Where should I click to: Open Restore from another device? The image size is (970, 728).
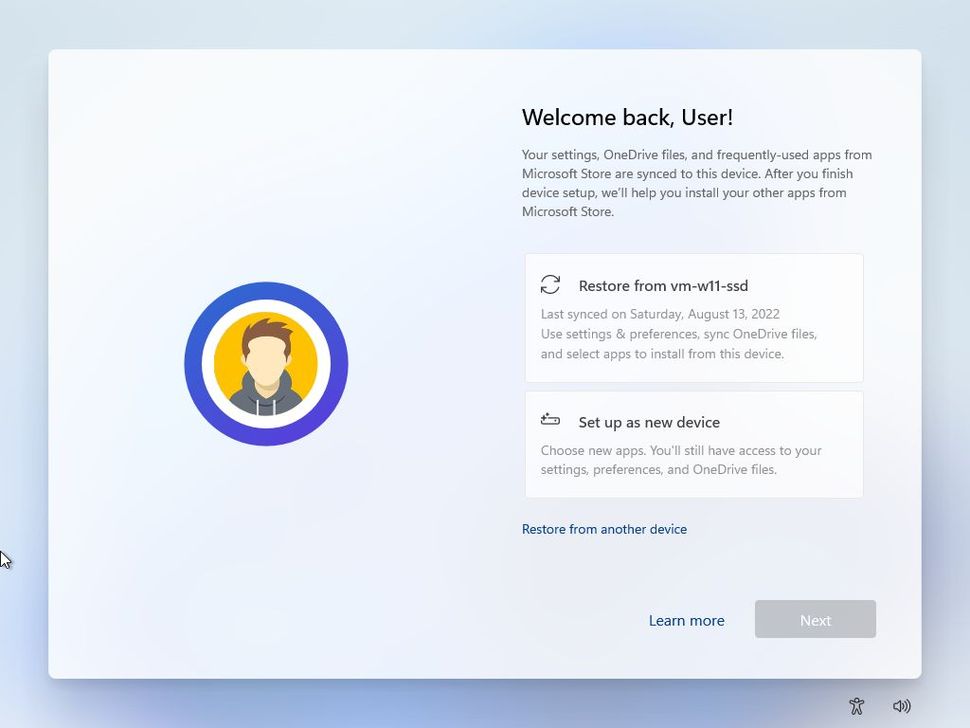coord(604,529)
